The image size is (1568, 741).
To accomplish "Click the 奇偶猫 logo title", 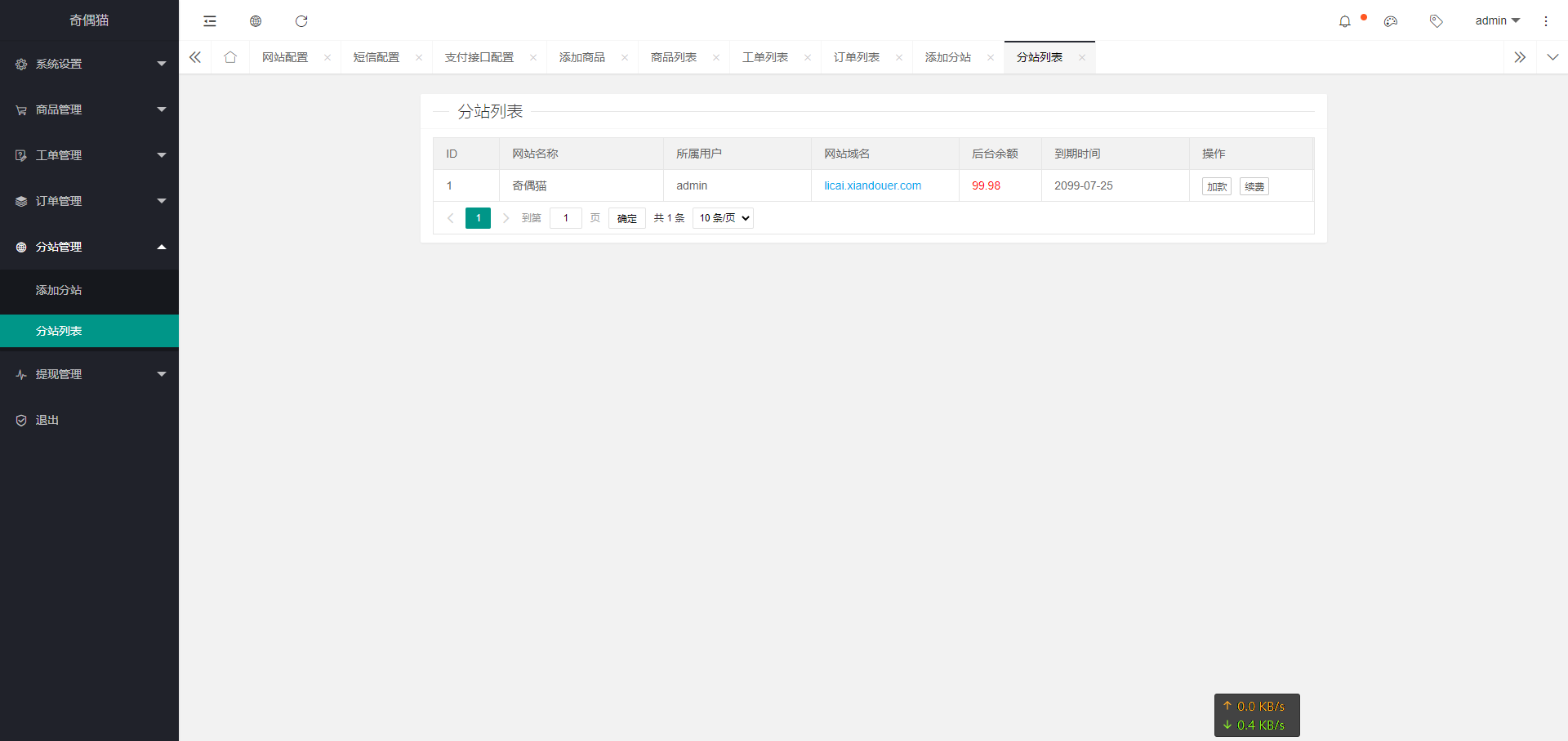I will pyautogui.click(x=89, y=20).
